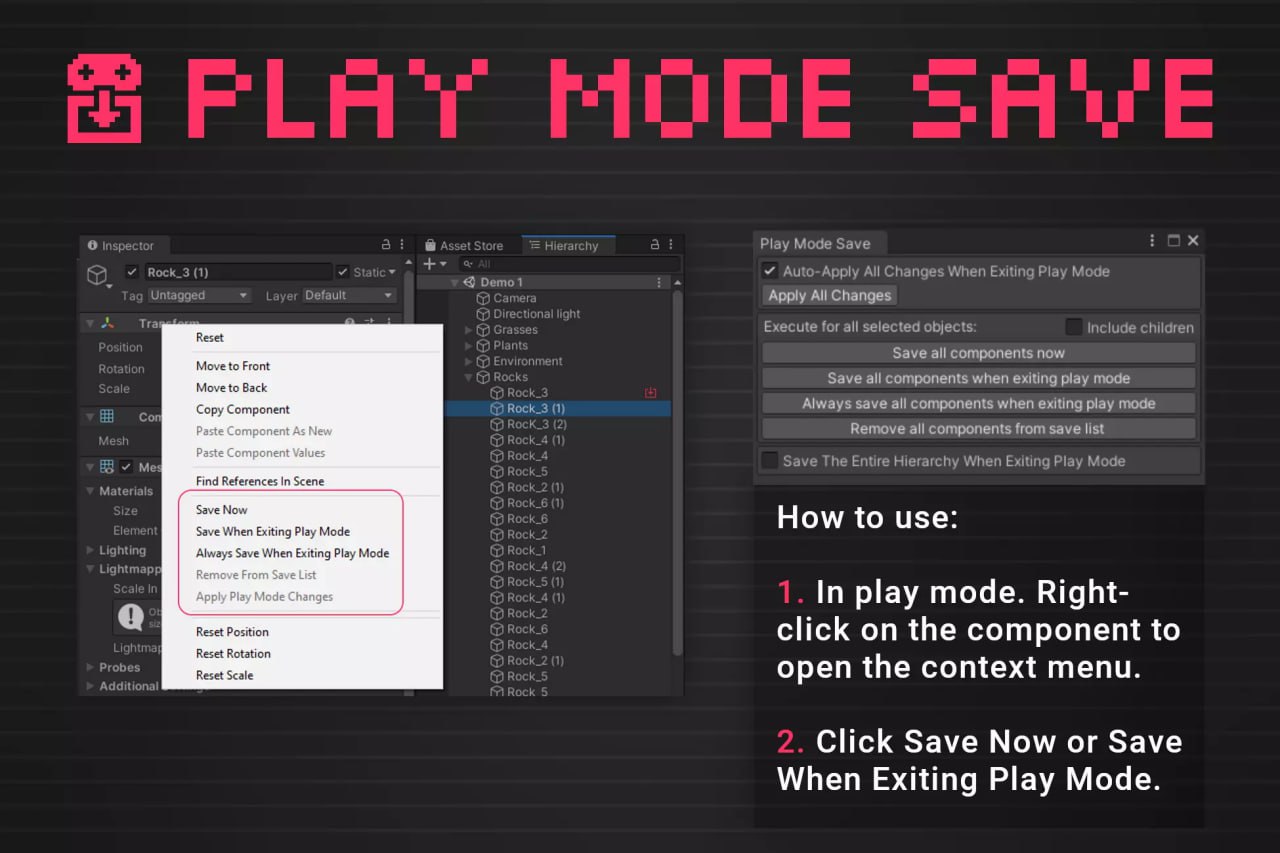The image size is (1280, 853).
Task: Click the lock icon on the Inspector panel
Action: [x=384, y=244]
